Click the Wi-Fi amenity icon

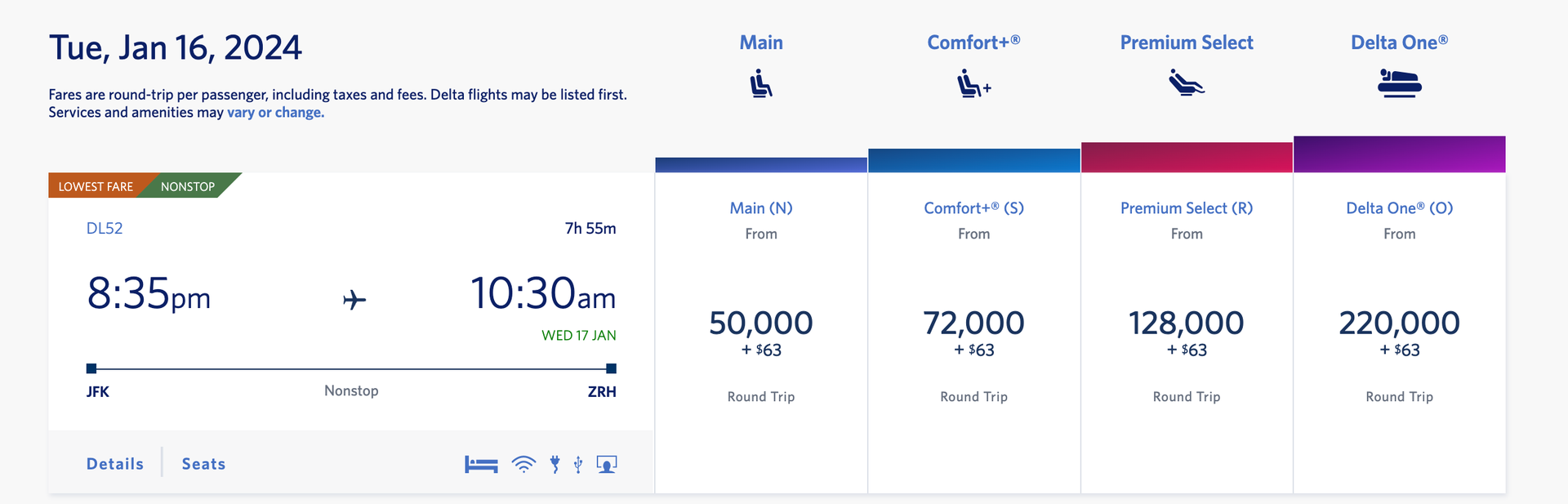523,463
